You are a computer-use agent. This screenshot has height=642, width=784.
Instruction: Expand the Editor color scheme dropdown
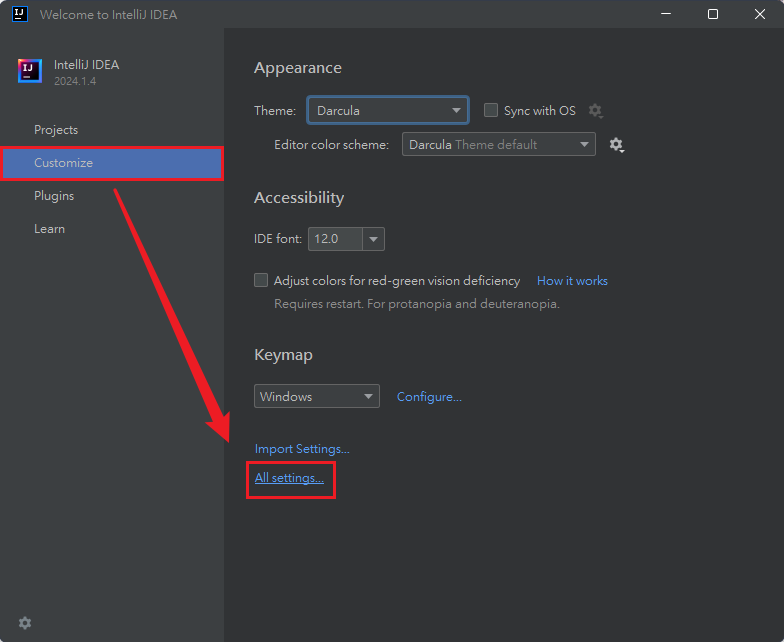(498, 144)
